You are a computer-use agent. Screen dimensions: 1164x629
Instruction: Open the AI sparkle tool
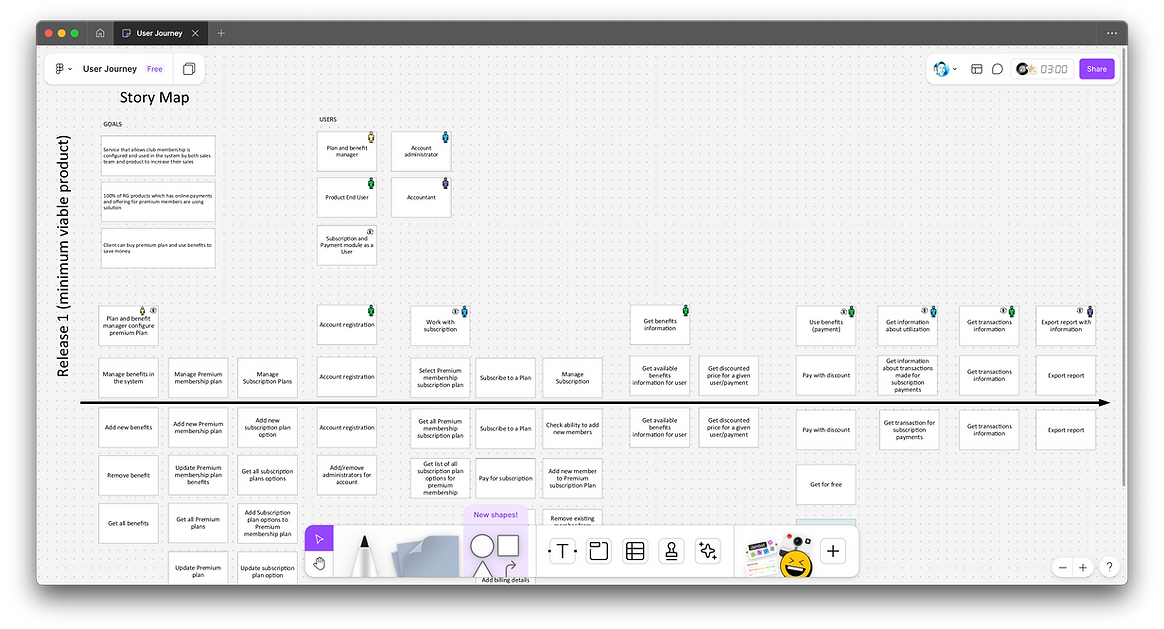click(x=707, y=551)
